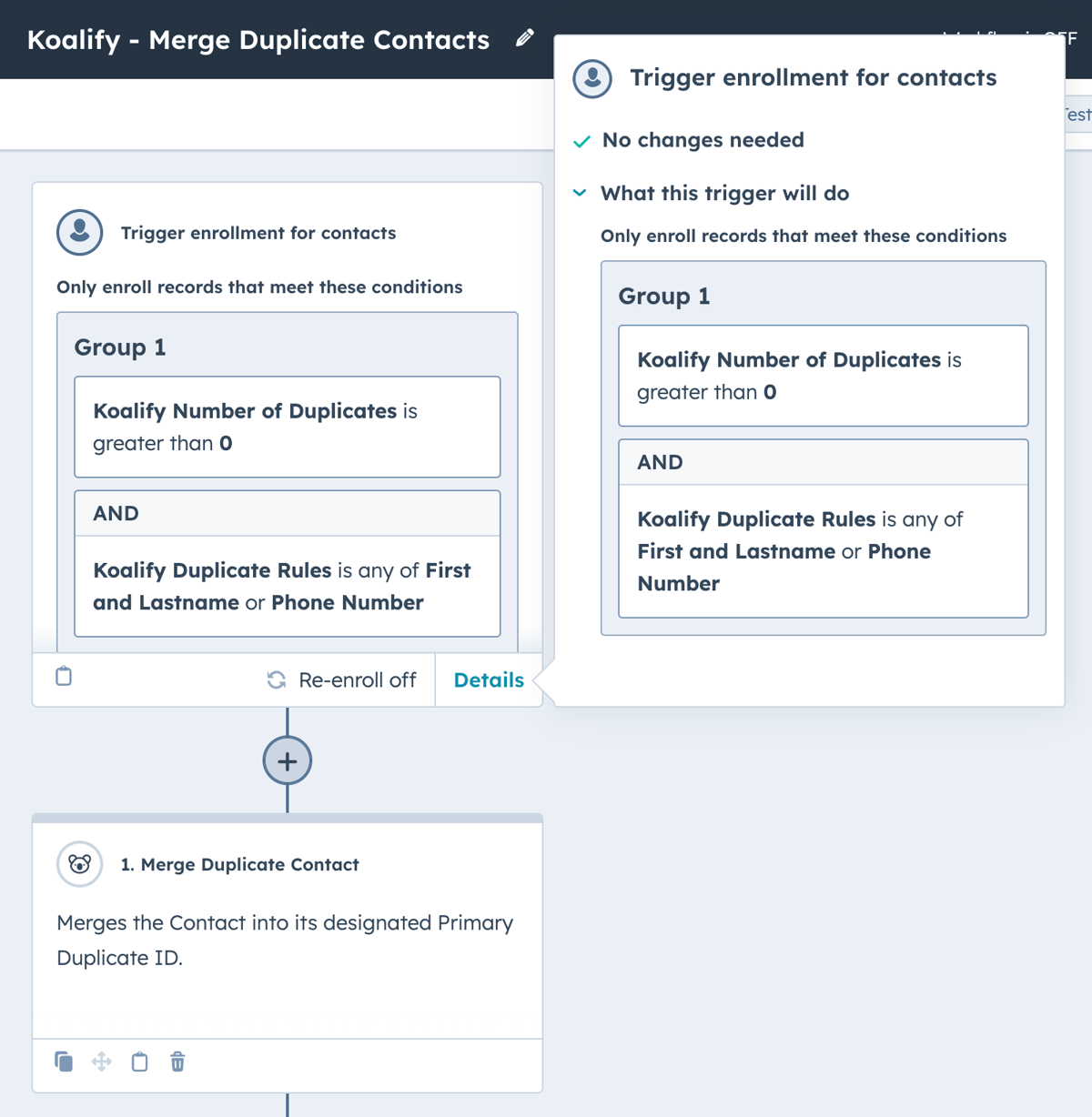The image size is (1092, 1117).
Task: Click the re-enroll refresh arrows icon
Action: [276, 679]
